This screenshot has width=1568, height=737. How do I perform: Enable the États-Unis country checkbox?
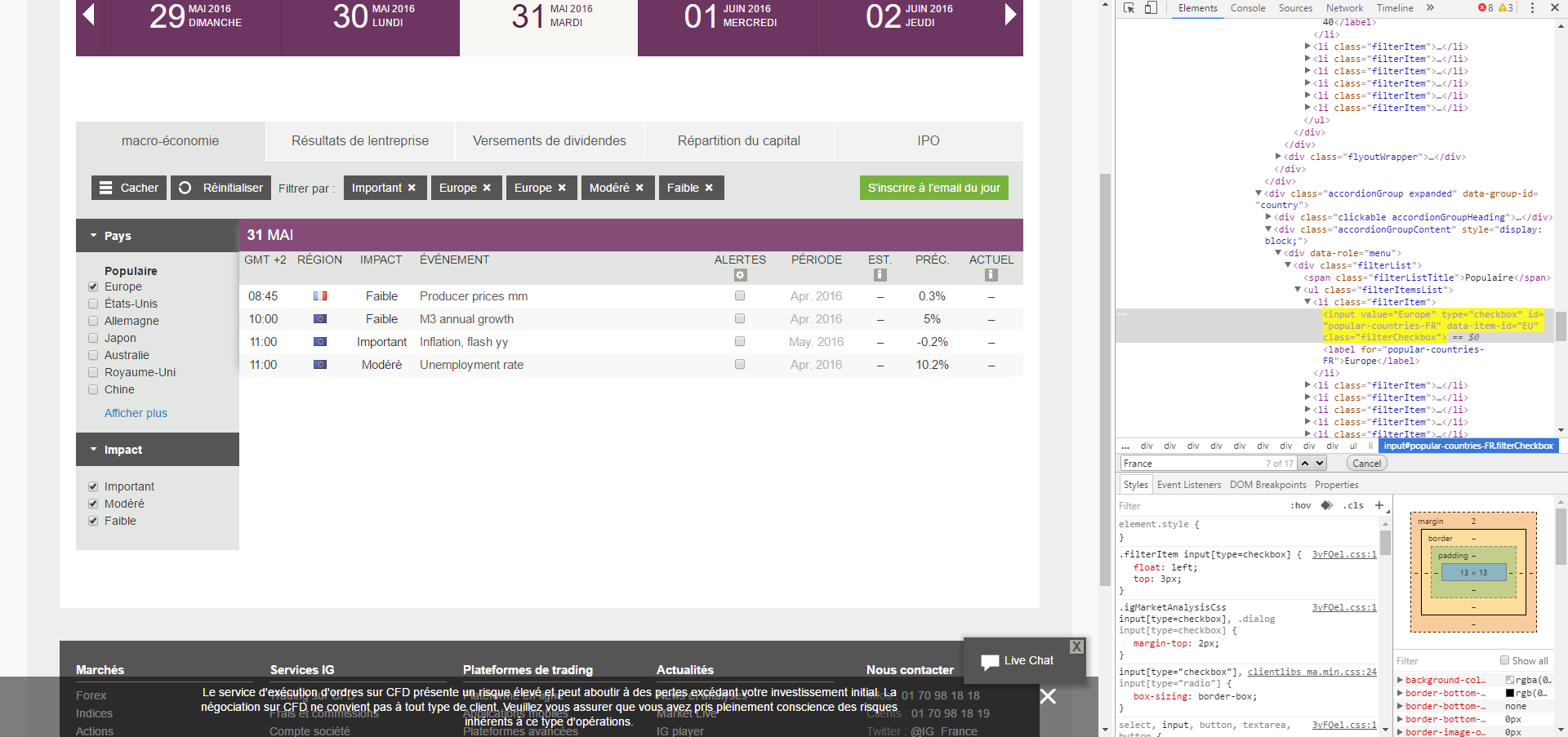(x=93, y=304)
